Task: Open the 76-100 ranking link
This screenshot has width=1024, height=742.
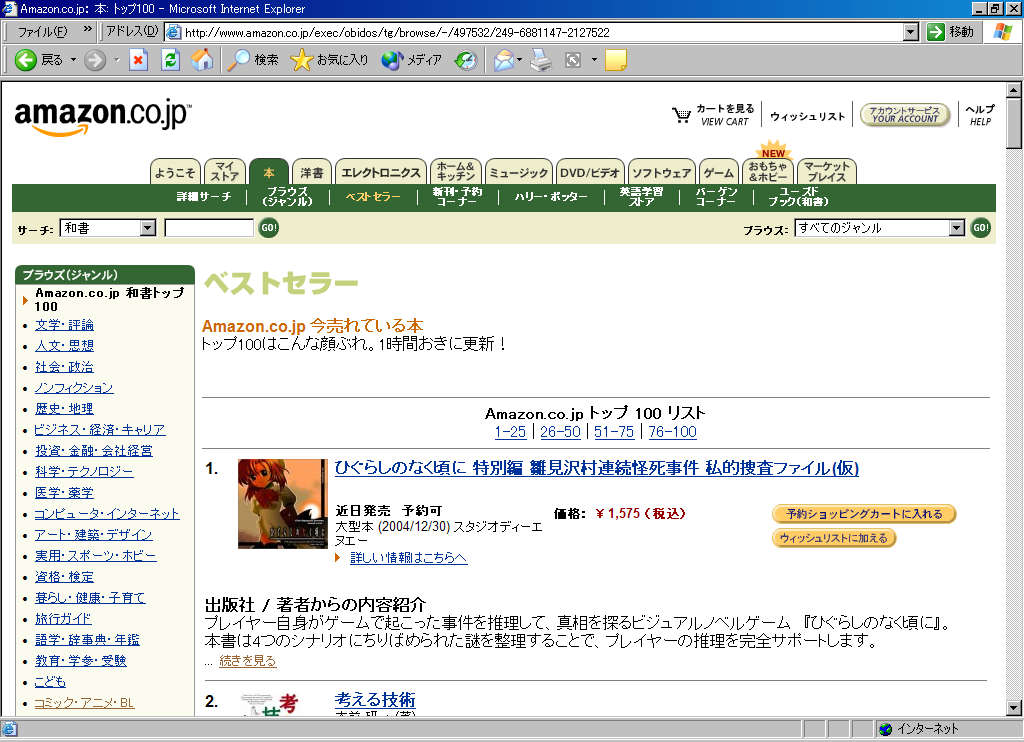Action: tap(673, 432)
